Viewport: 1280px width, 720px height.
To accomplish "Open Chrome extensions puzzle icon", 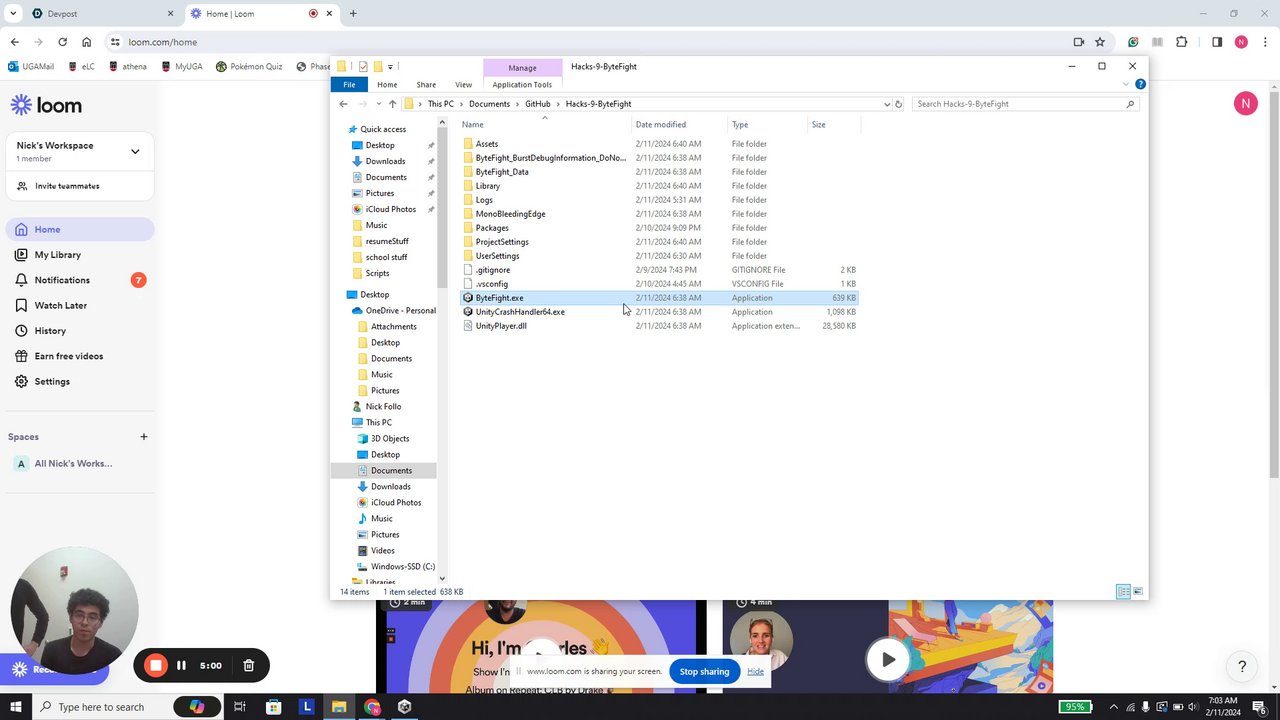I will click(1182, 42).
